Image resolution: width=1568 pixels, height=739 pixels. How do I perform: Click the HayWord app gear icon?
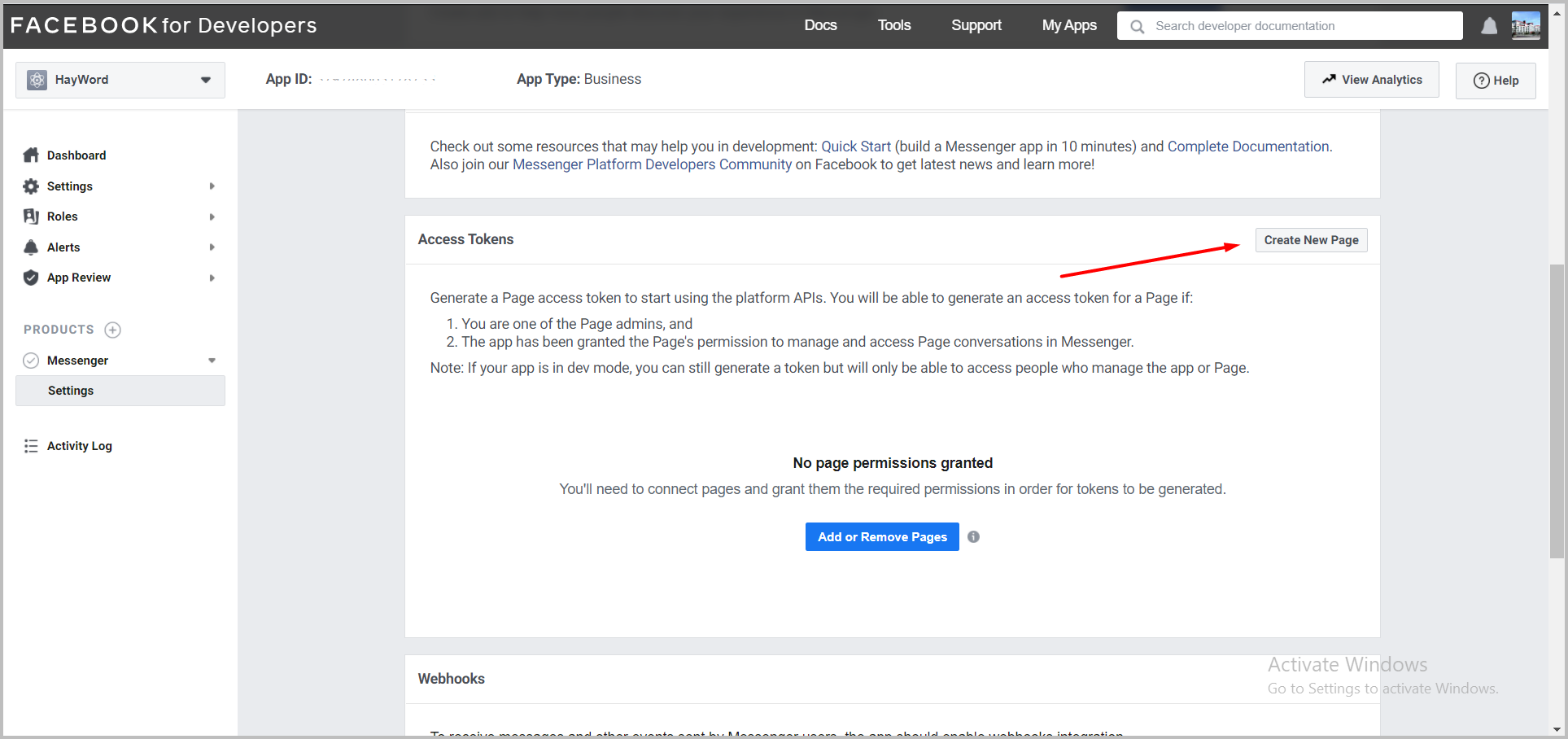click(37, 80)
